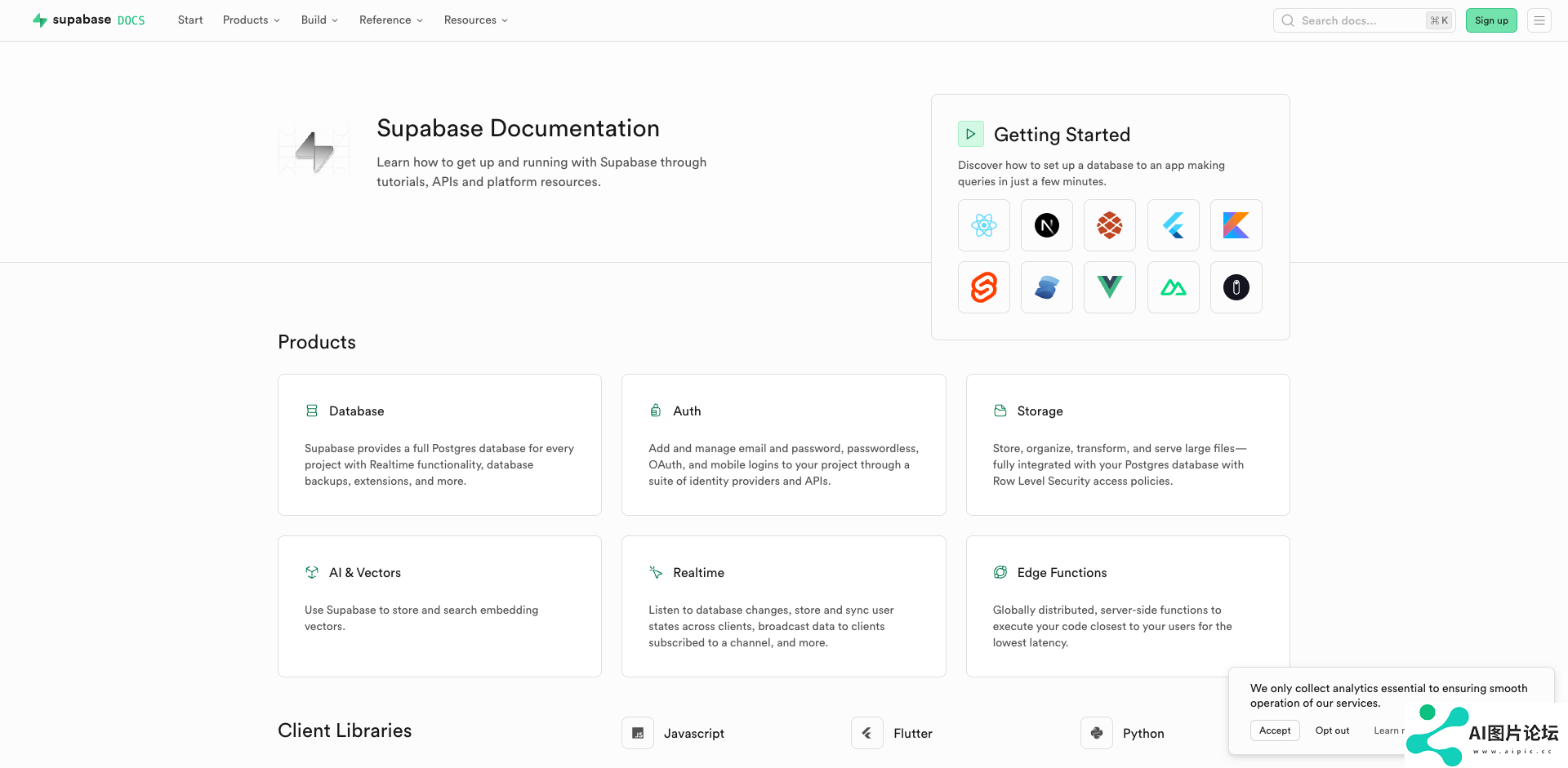
Task: Open the React quickstart icon
Action: [984, 225]
